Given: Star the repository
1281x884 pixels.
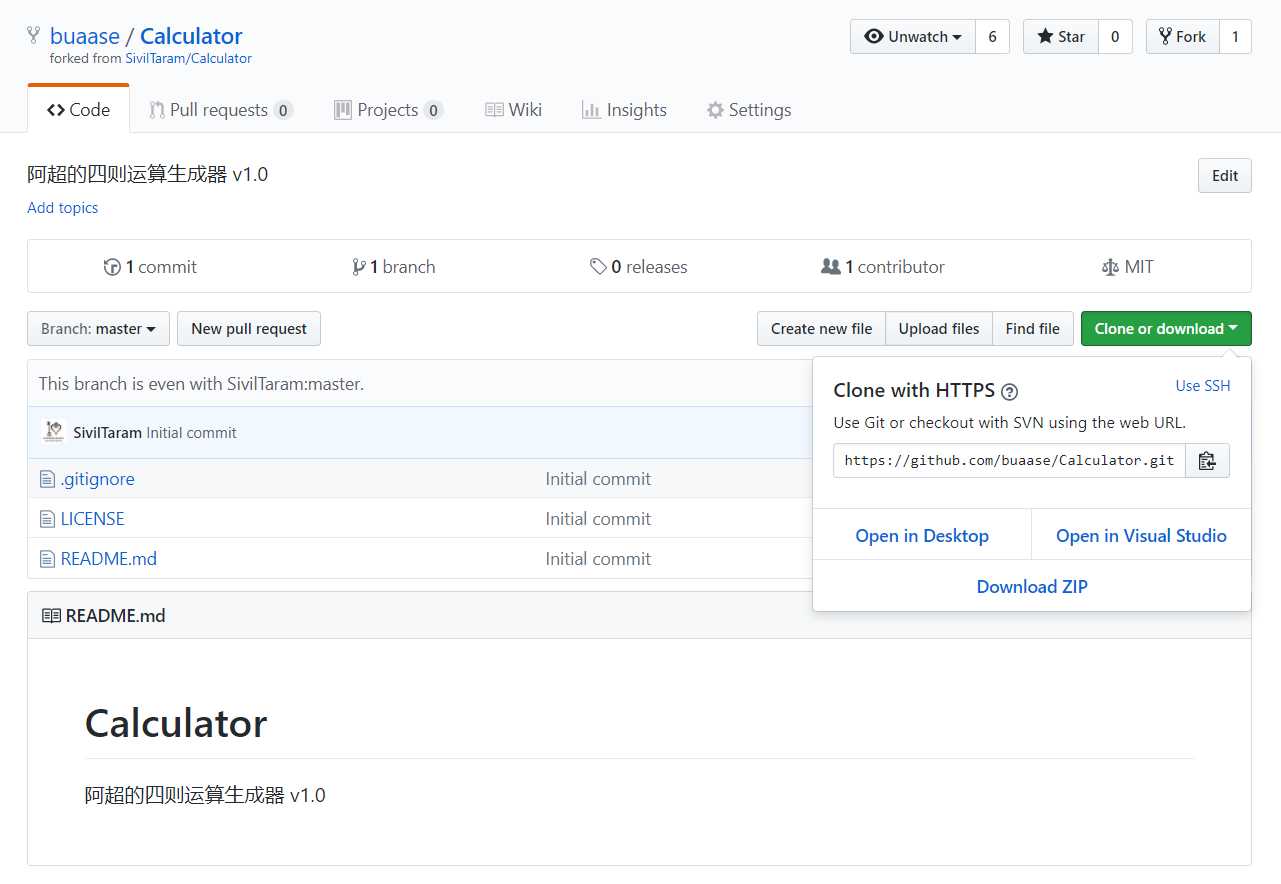Looking at the screenshot, I should (1061, 37).
